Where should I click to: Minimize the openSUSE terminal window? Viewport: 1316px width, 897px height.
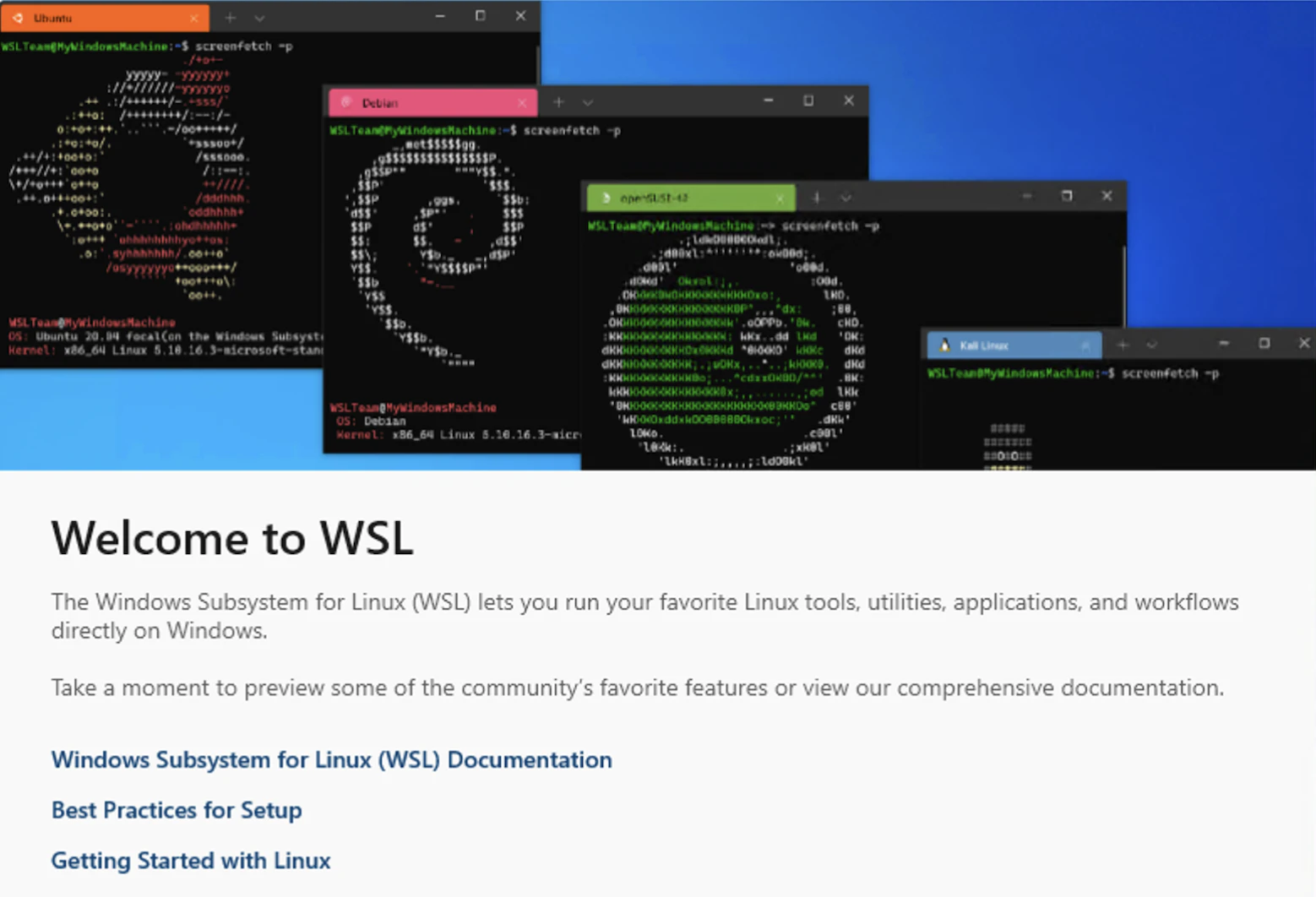pos(1026,196)
